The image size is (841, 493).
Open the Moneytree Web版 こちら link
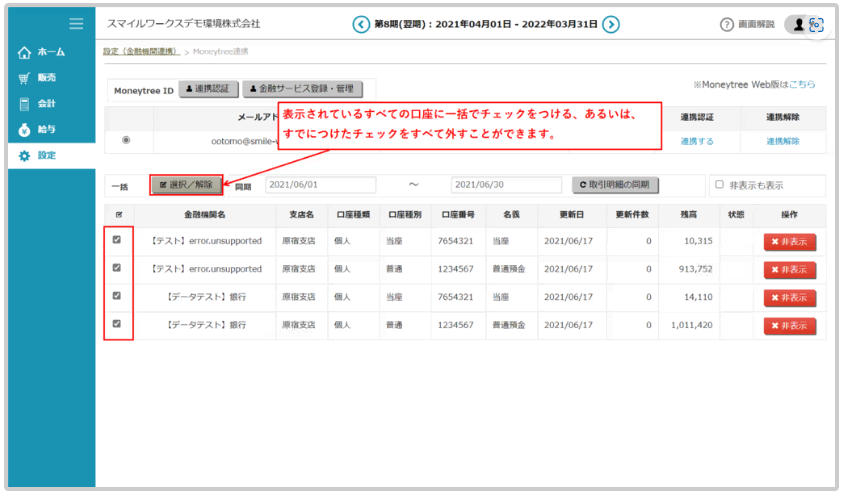coord(805,84)
